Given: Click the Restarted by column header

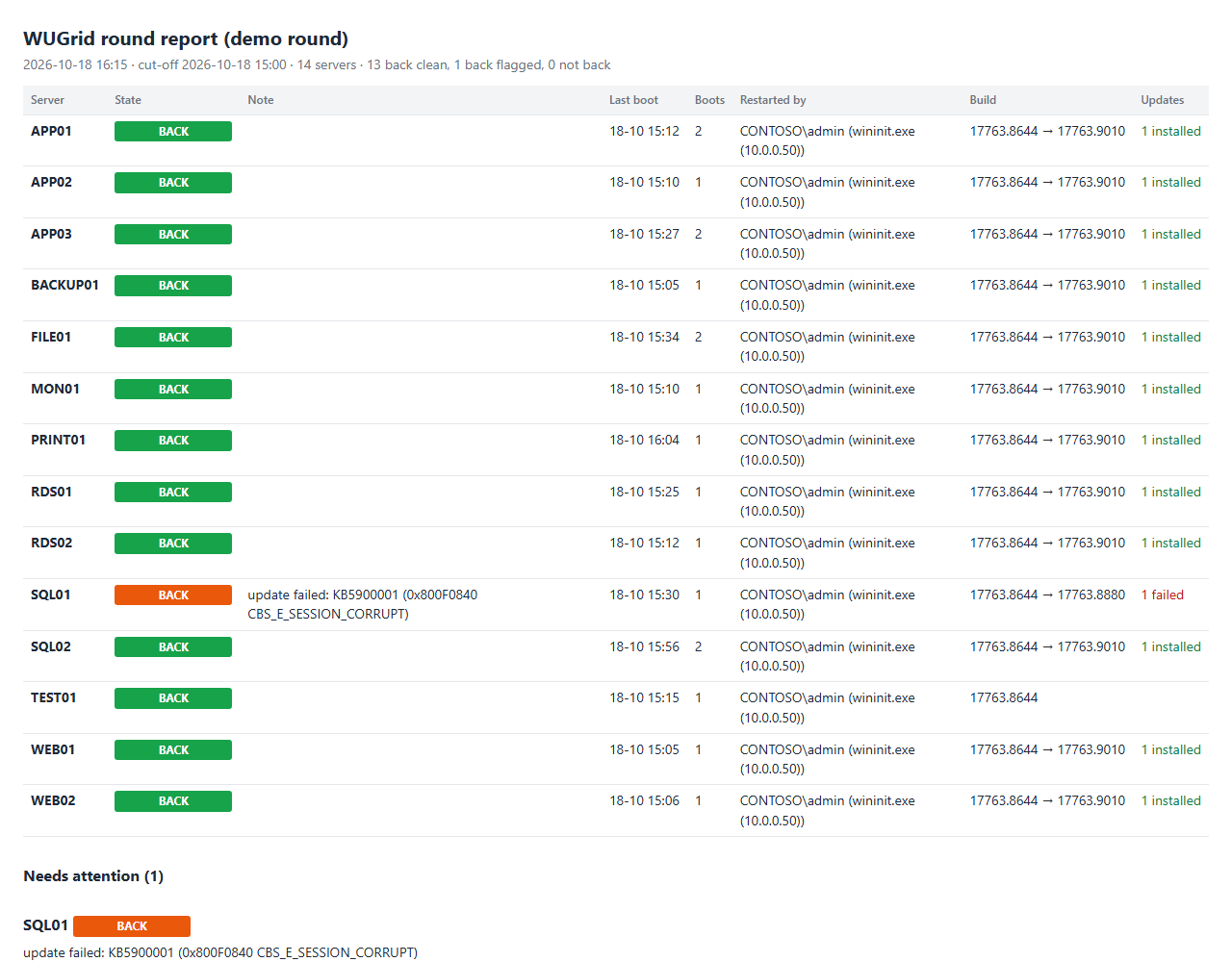Looking at the screenshot, I should (773, 100).
